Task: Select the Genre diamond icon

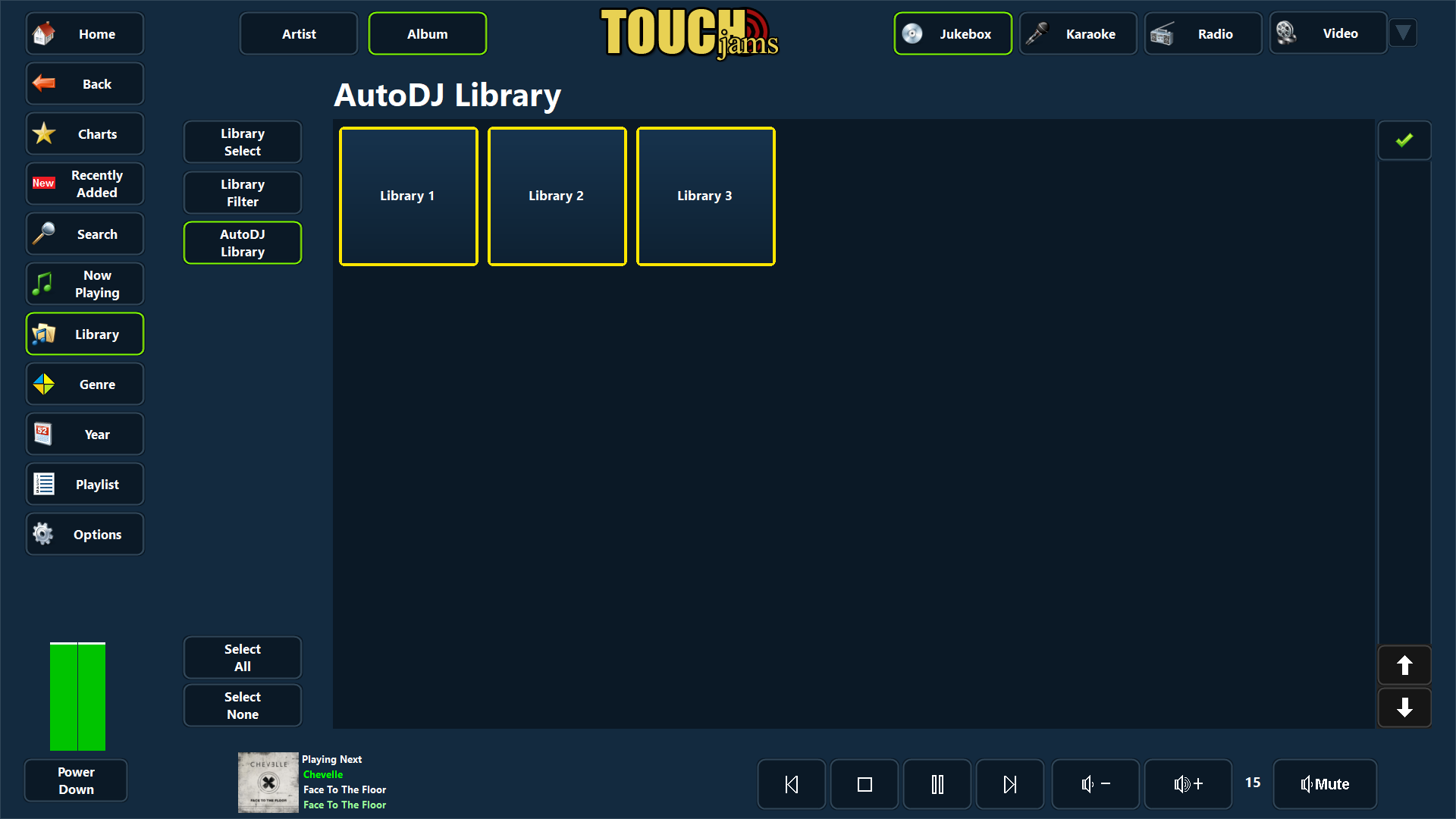Action: [43, 384]
